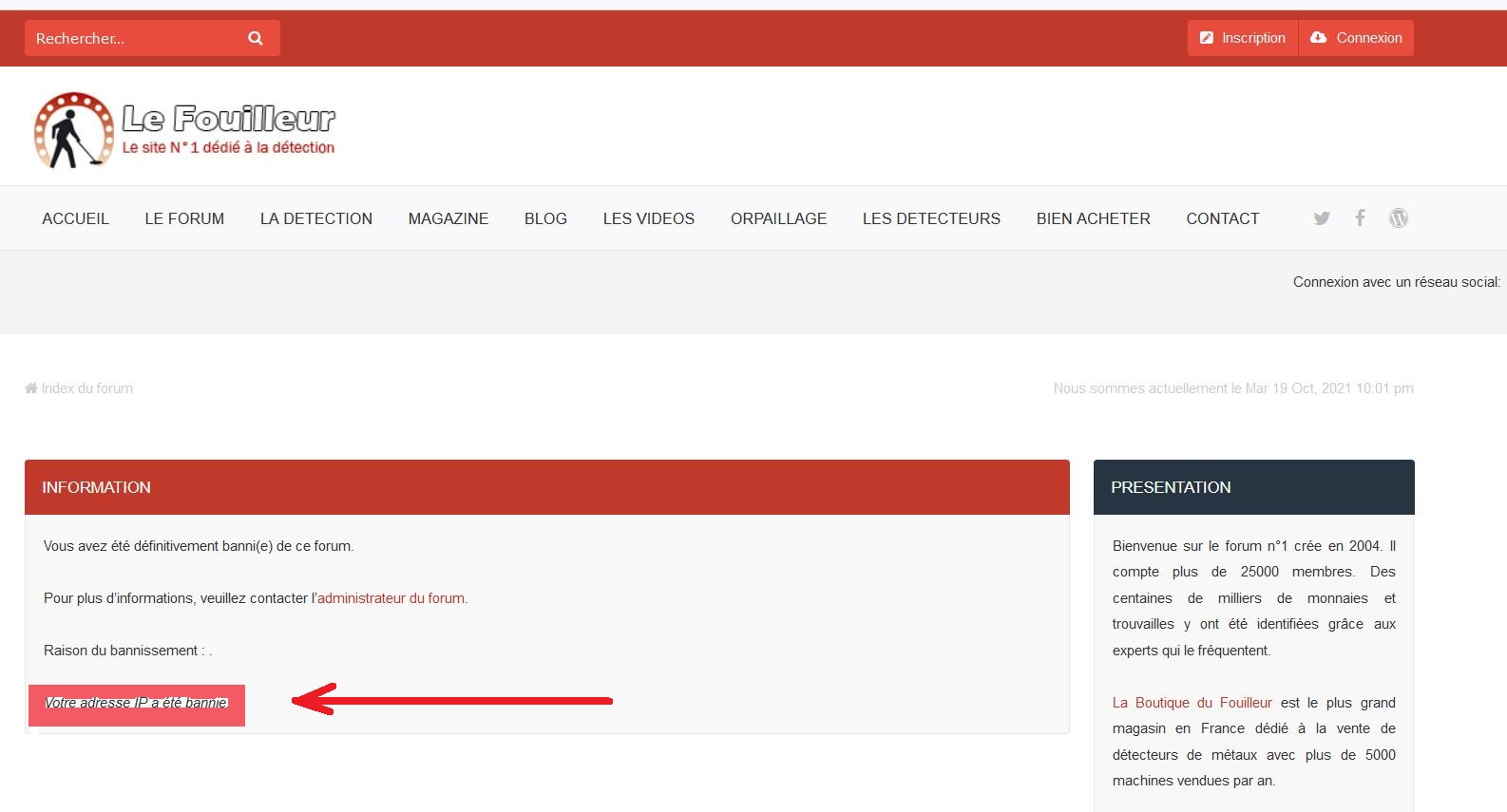Screen dimensions: 1507x812
Task: Open the WordPress icon link
Action: click(1398, 218)
